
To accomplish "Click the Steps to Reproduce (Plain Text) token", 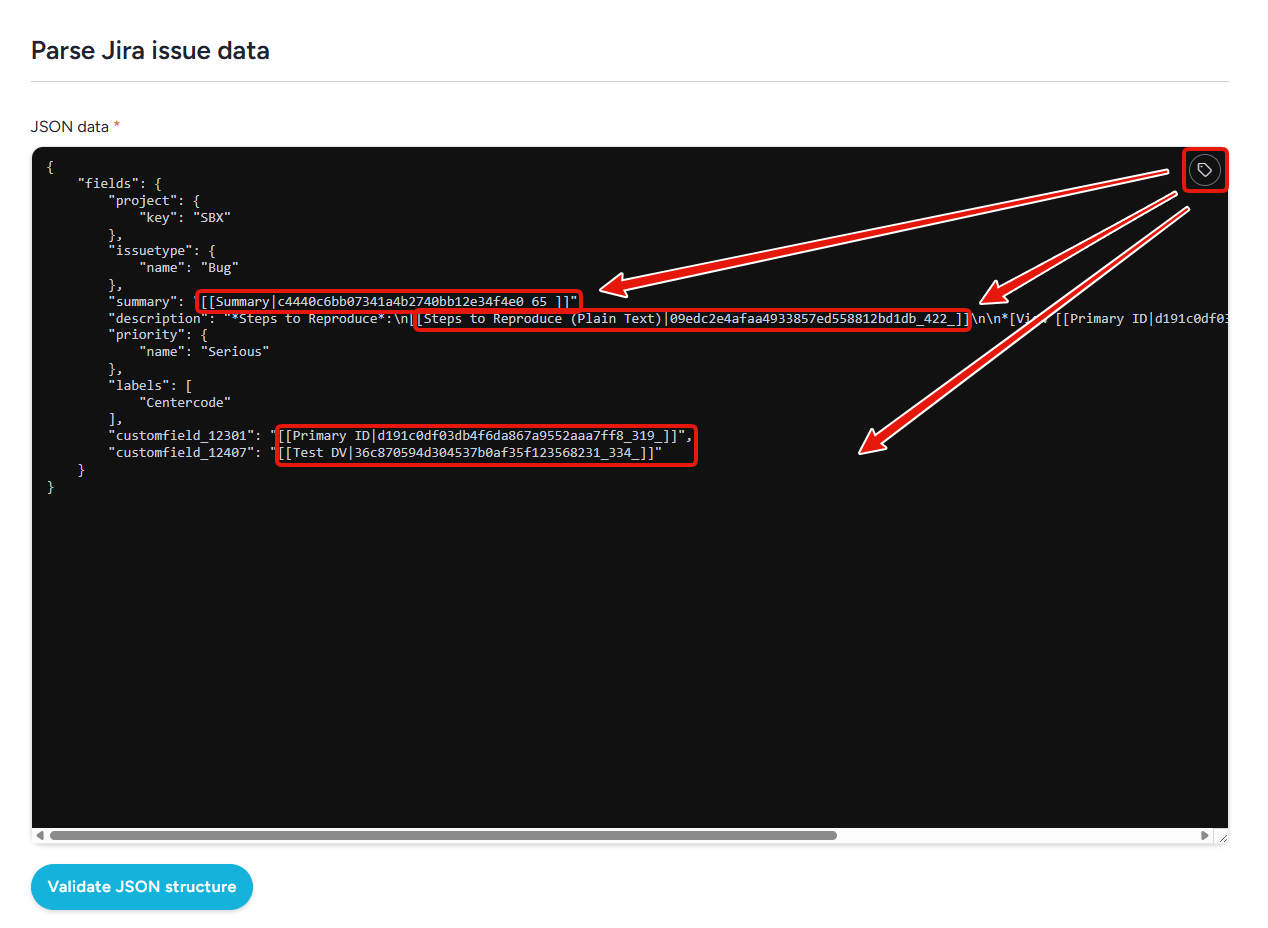I will click(692, 319).
